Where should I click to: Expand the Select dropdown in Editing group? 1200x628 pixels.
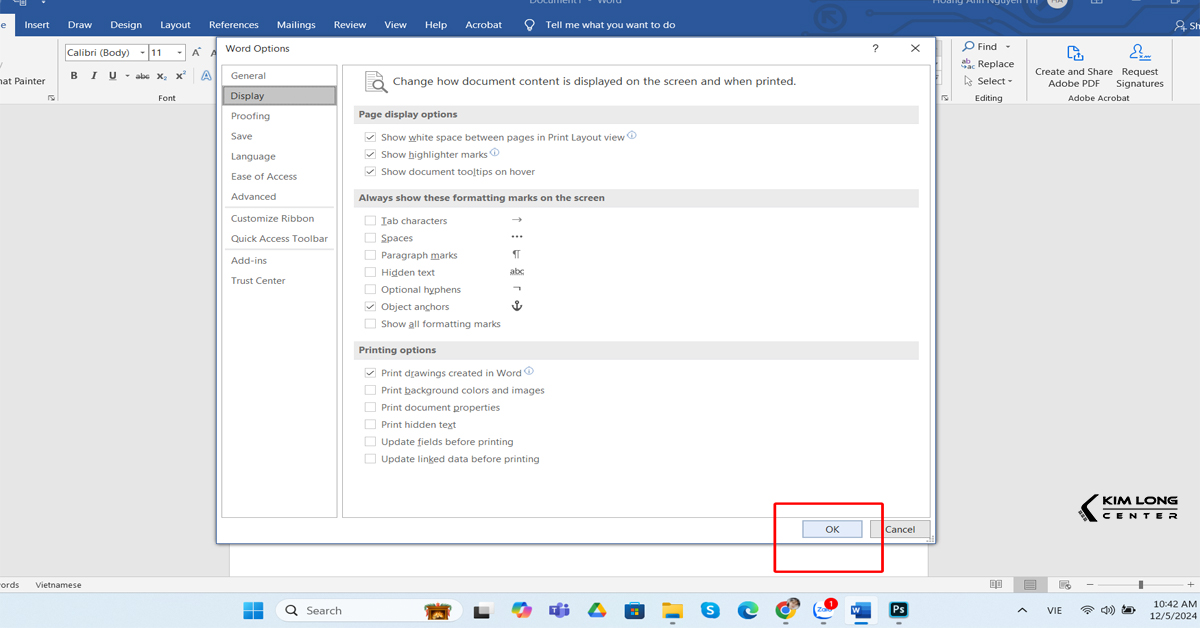click(x=994, y=81)
